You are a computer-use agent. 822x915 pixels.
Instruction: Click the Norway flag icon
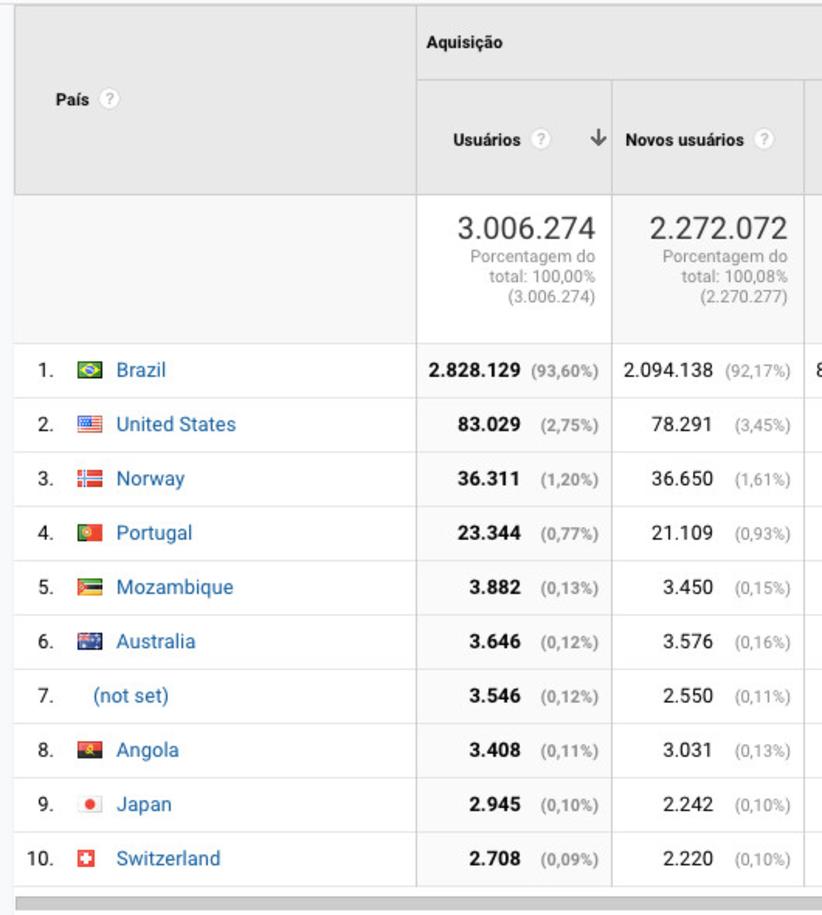point(90,479)
